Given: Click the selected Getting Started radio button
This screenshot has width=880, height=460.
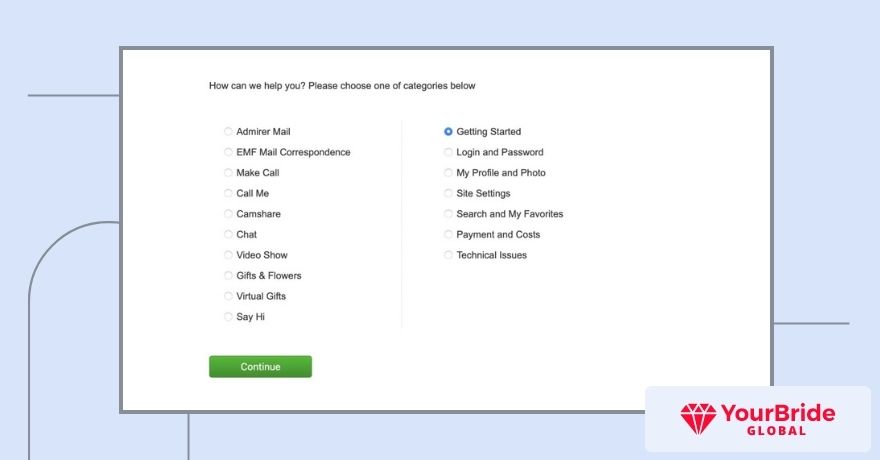Looking at the screenshot, I should coord(448,131).
